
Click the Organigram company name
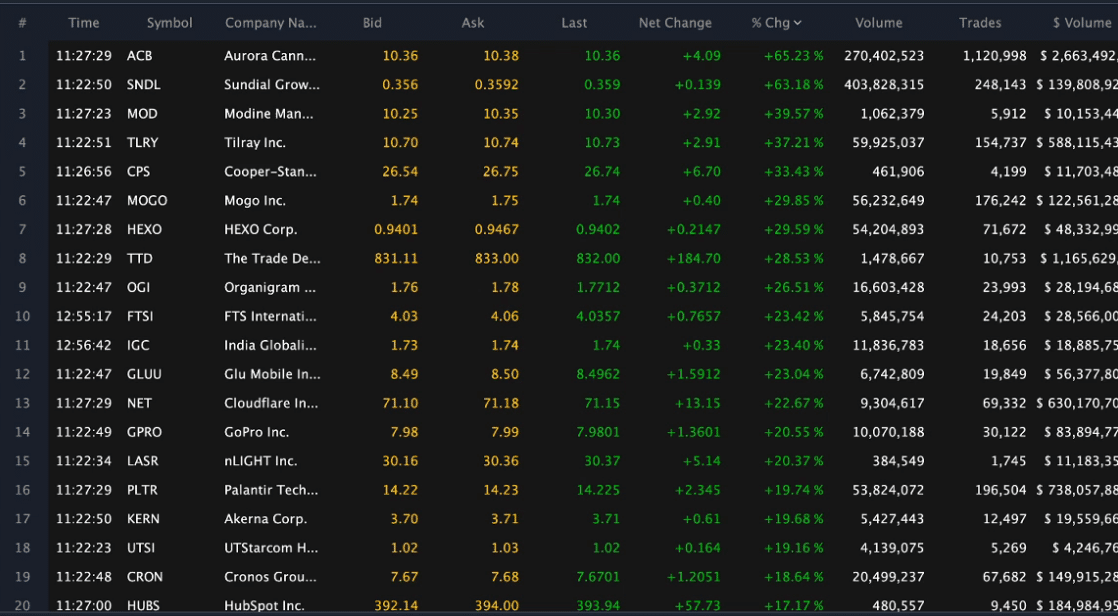click(x=270, y=287)
